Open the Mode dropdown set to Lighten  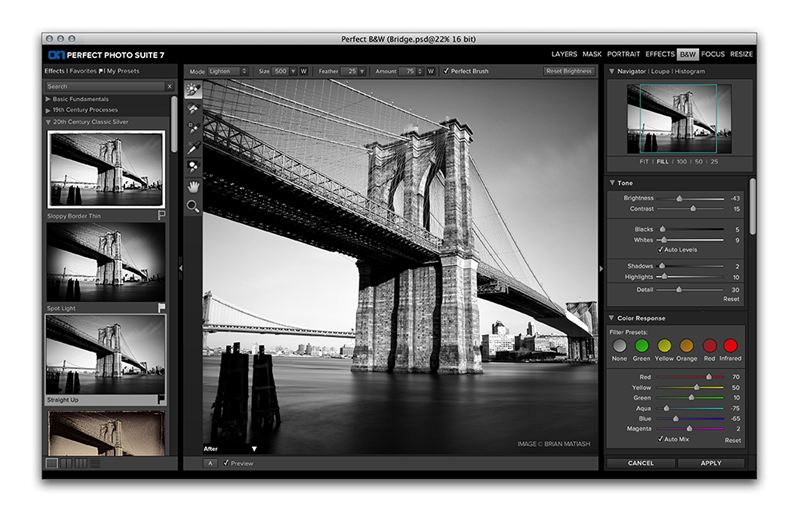tap(226, 72)
